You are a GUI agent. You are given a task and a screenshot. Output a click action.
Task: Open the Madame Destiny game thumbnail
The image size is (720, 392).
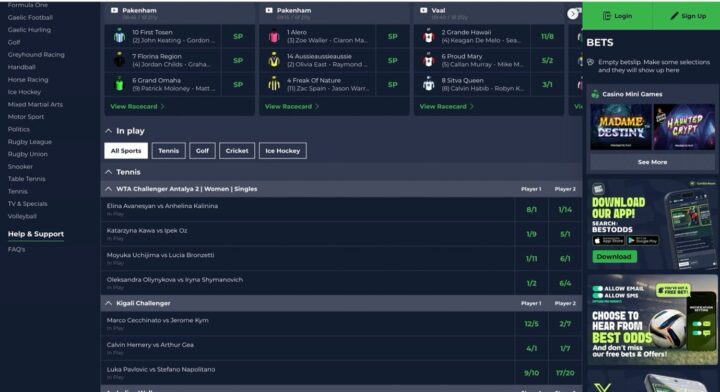621,127
